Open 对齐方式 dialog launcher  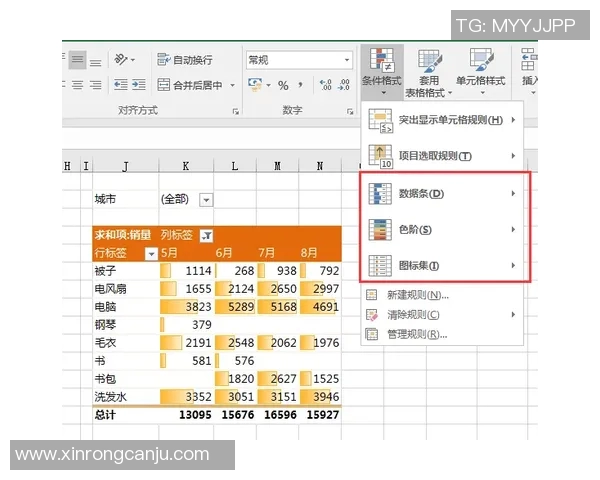point(236,111)
